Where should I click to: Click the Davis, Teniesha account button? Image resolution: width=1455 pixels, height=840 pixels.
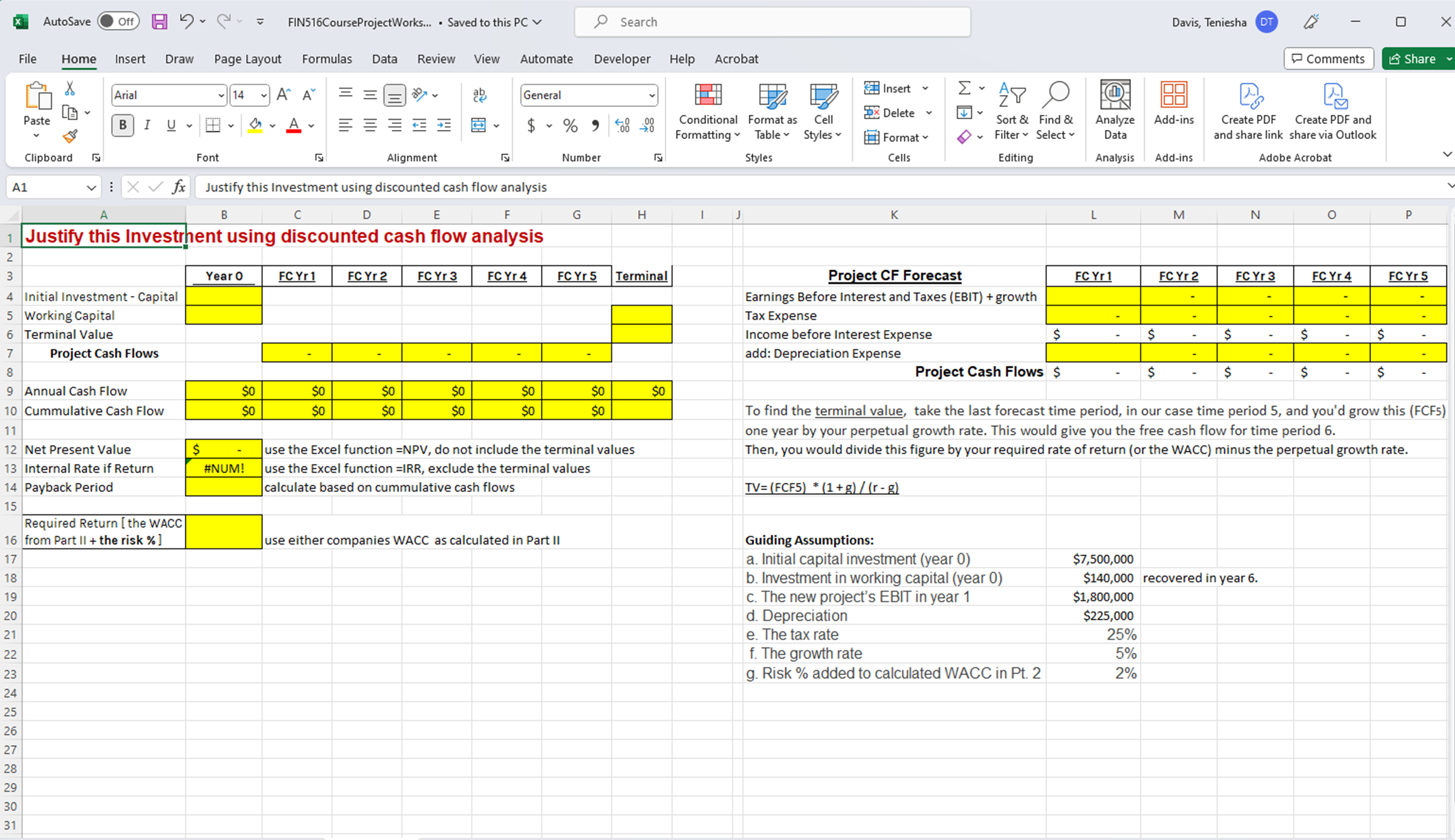pyautogui.click(x=1225, y=22)
